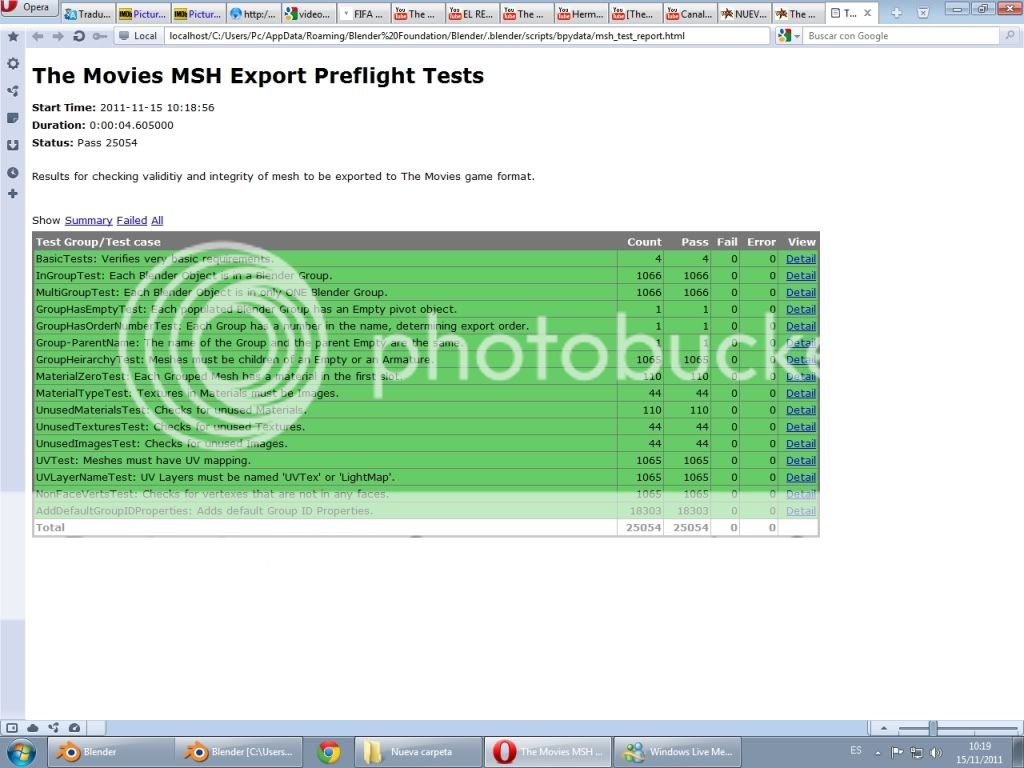This screenshot has height=768, width=1024.
Task: Open Detail for GroupHasOrderNumberTest row
Action: 801,327
